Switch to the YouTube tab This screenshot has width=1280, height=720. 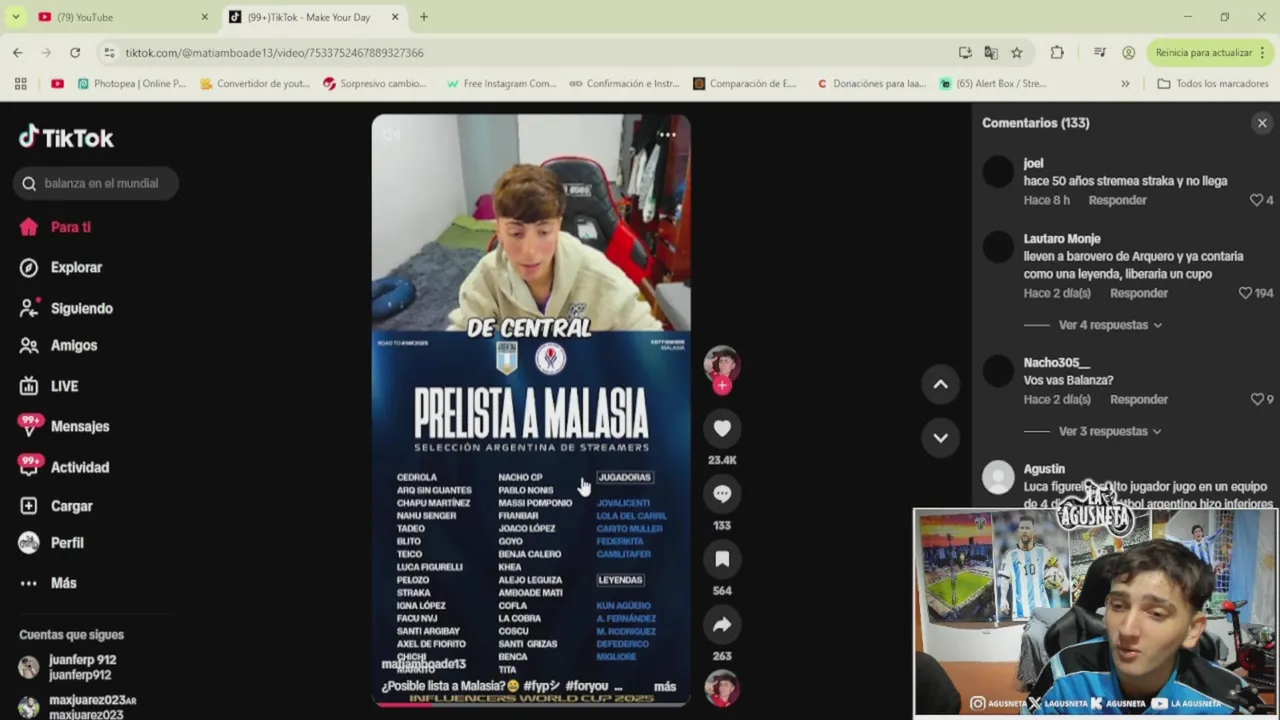[x=118, y=17]
